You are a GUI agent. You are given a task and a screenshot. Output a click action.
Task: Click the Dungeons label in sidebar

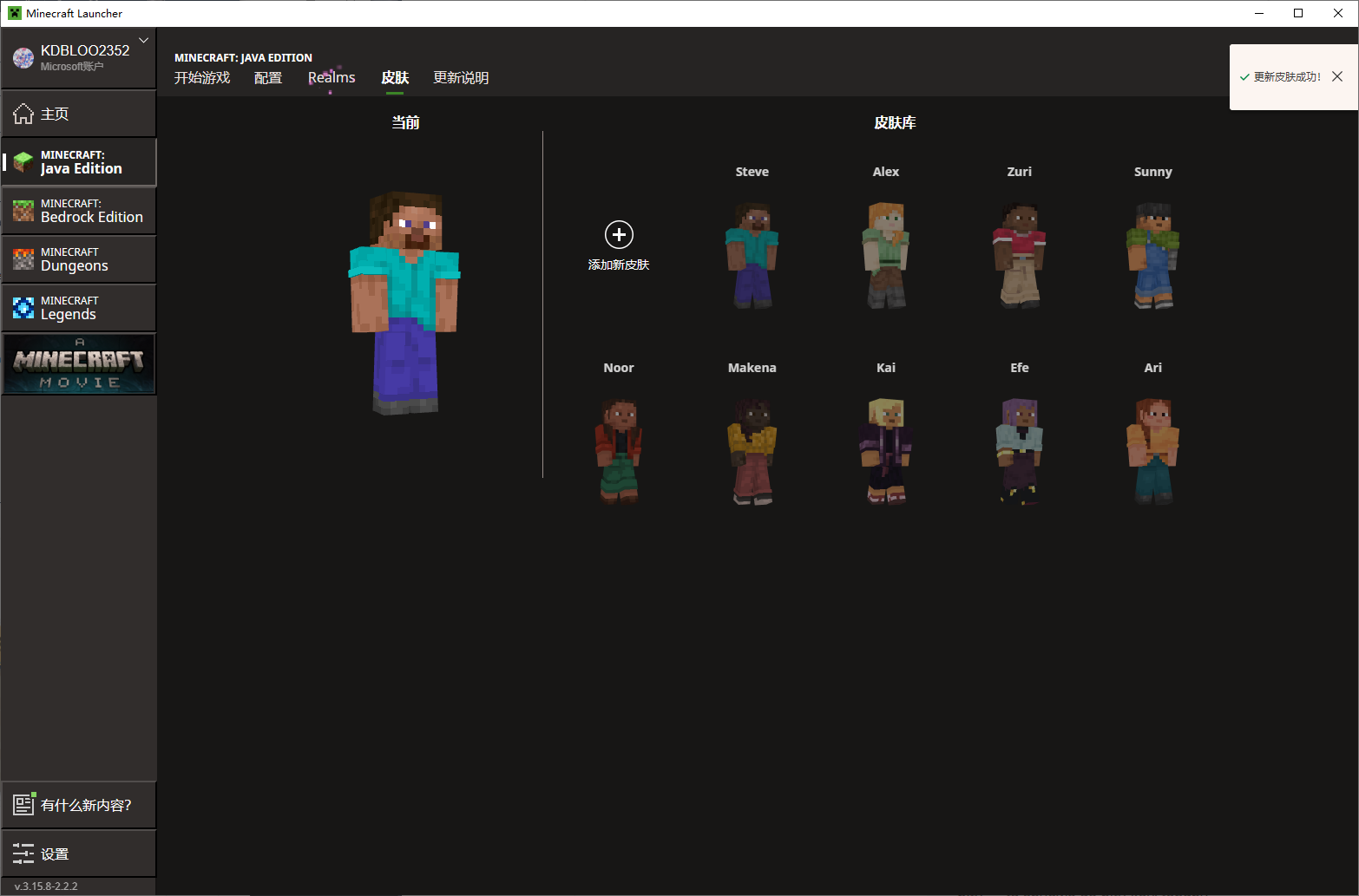click(x=75, y=266)
